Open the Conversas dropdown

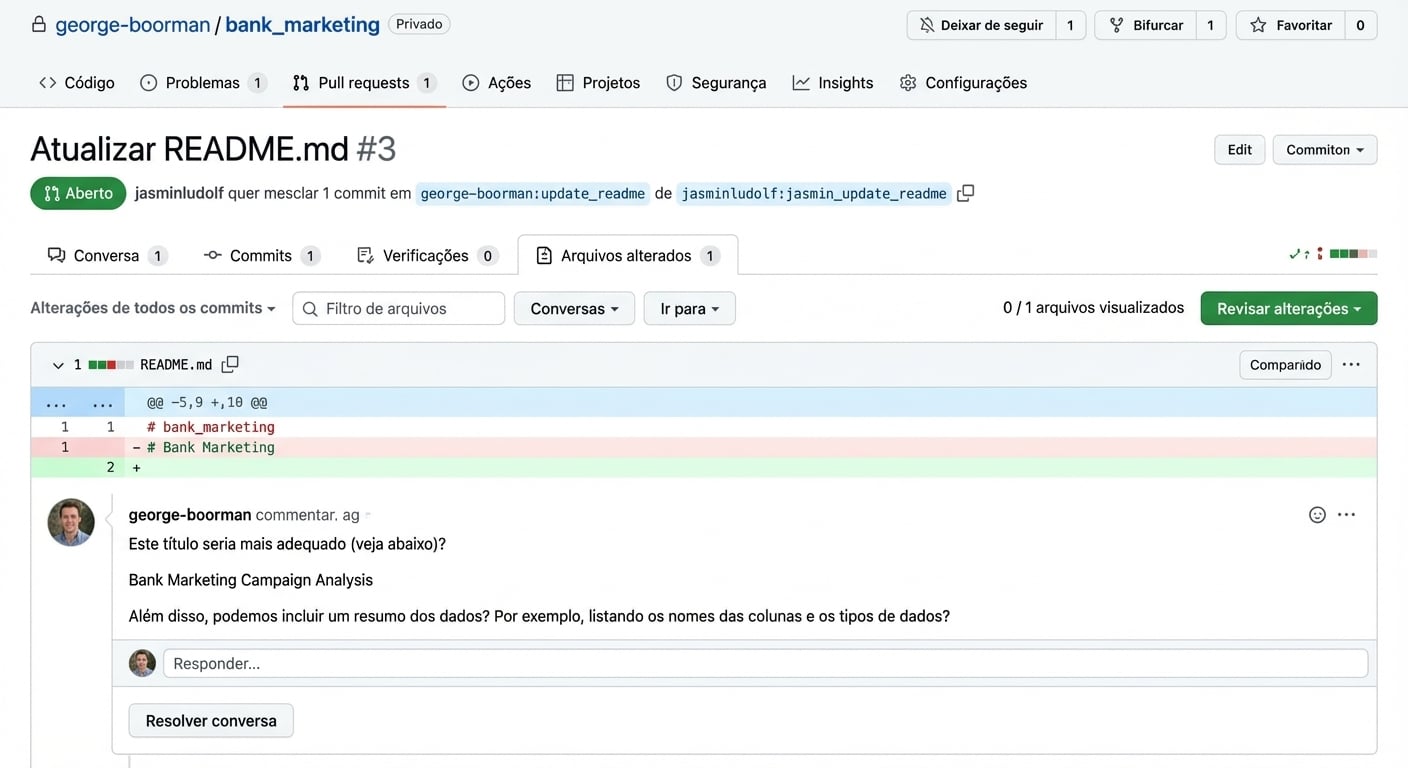pos(574,308)
